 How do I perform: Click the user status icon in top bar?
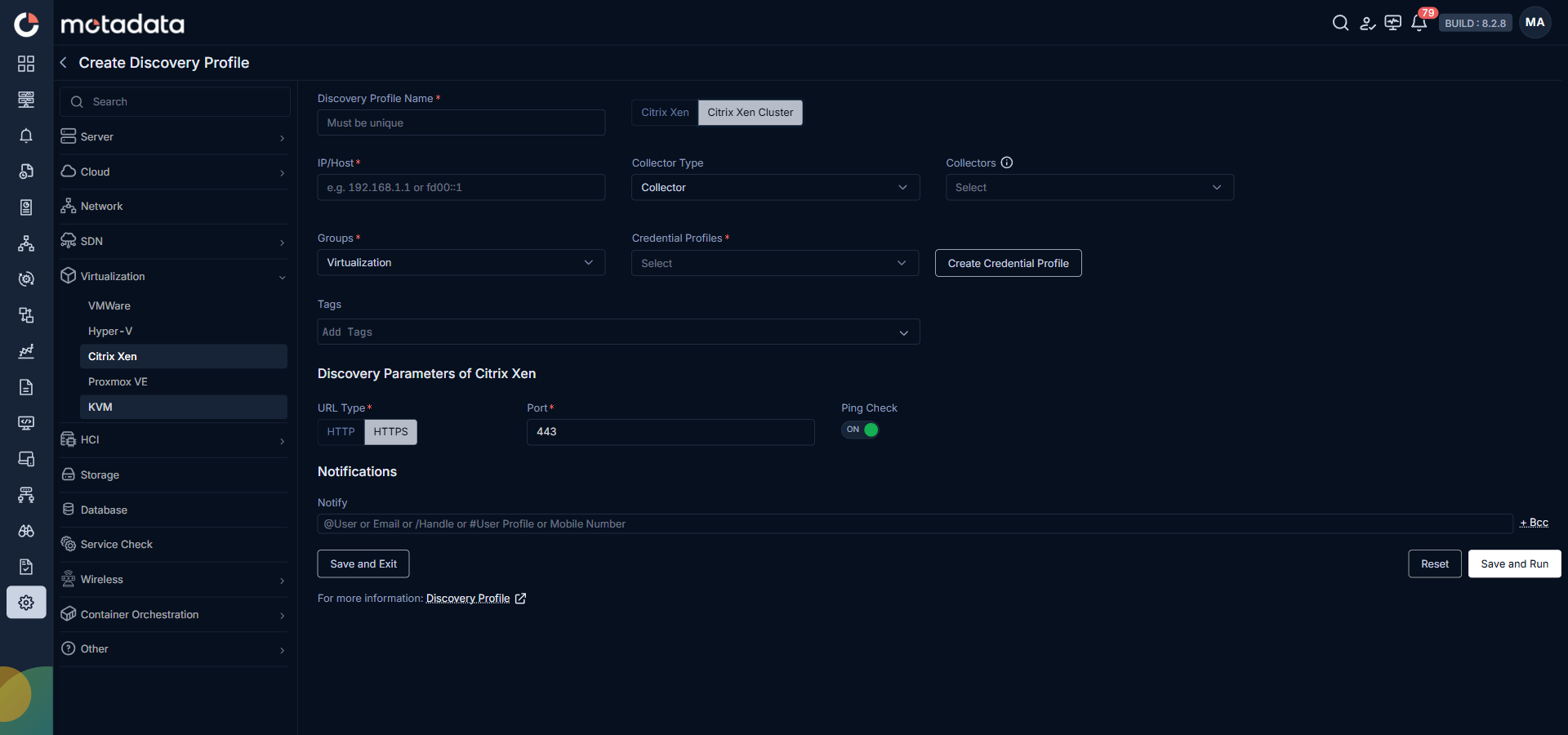tap(1367, 23)
